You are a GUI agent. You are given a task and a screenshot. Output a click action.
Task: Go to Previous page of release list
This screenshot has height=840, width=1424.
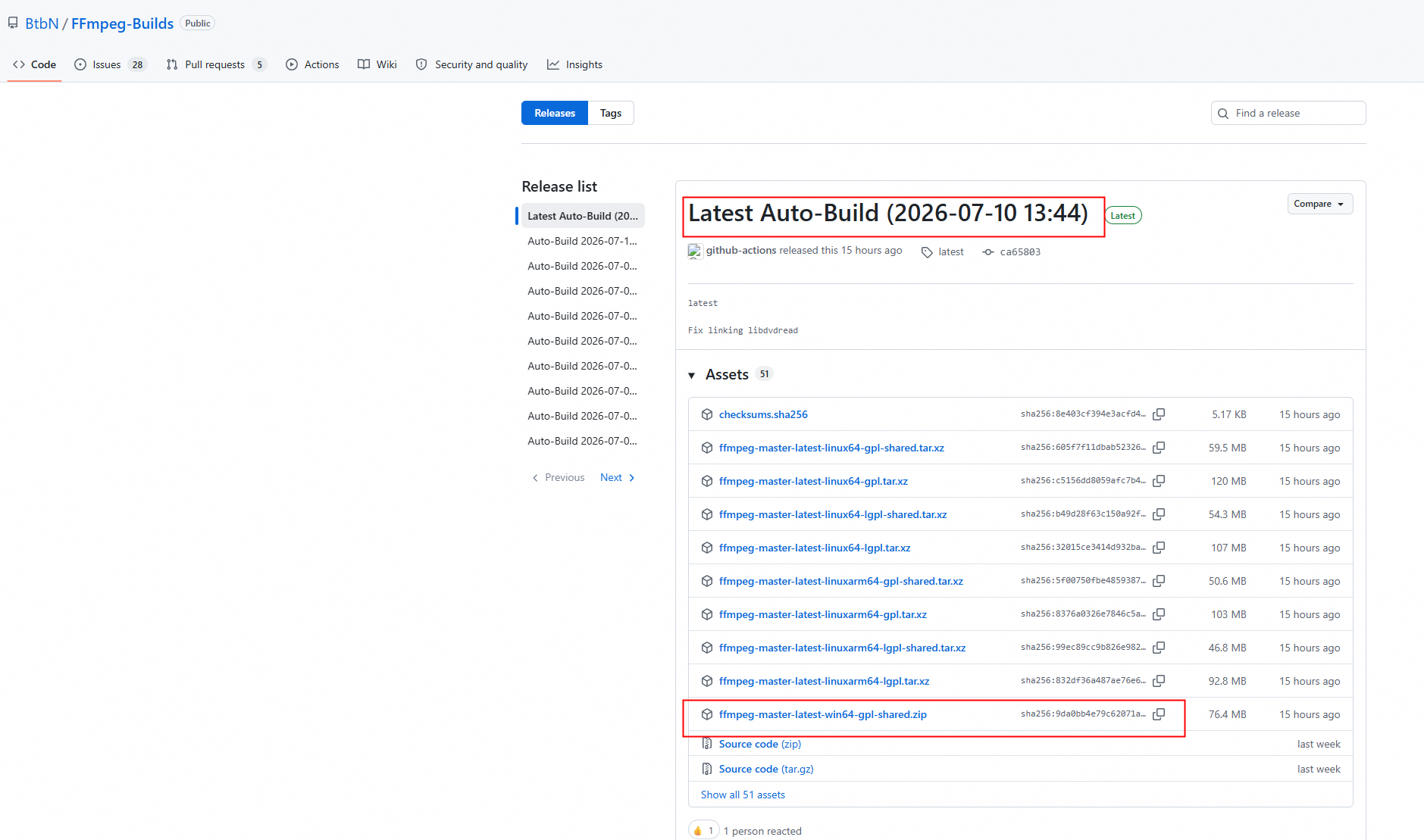tap(559, 477)
